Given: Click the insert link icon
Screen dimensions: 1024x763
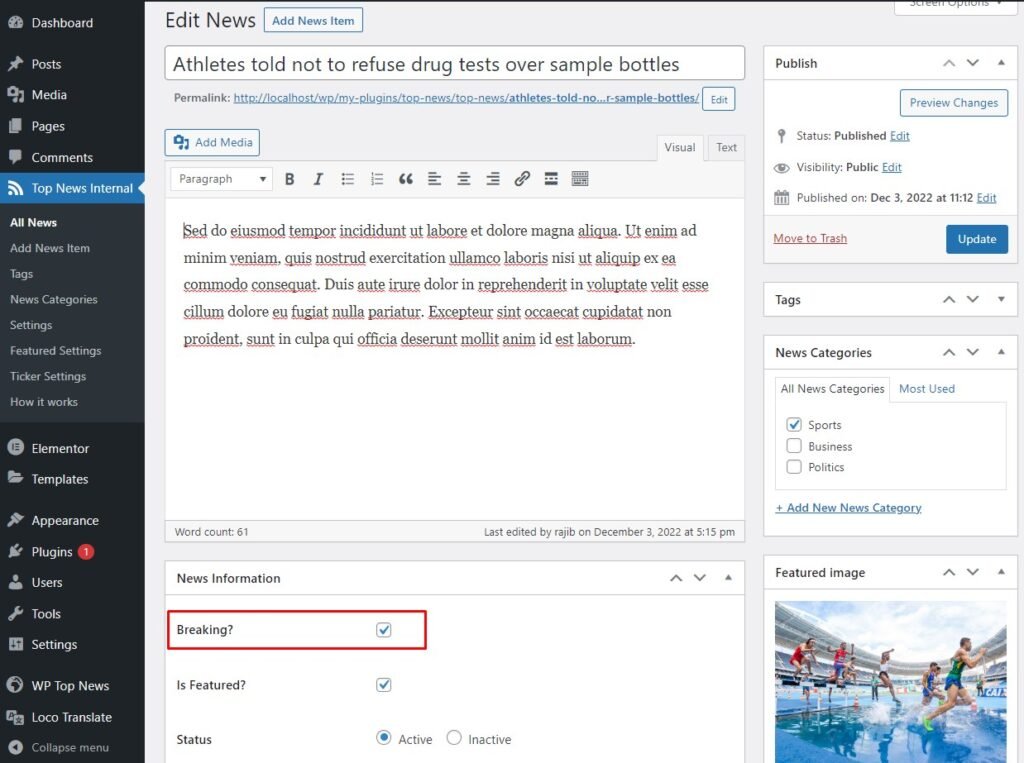Looking at the screenshot, I should point(522,179).
